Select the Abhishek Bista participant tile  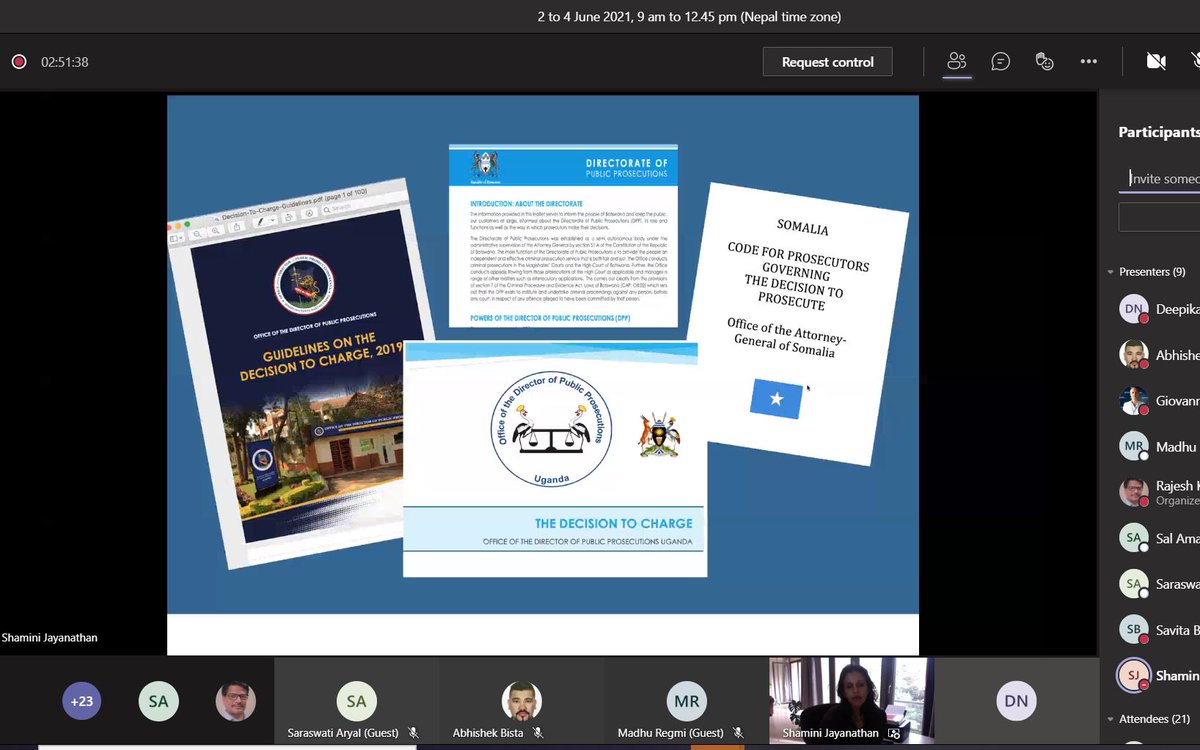tap(521, 701)
